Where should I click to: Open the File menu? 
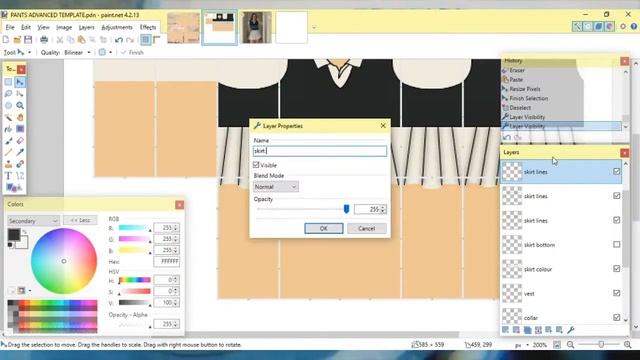point(10,27)
